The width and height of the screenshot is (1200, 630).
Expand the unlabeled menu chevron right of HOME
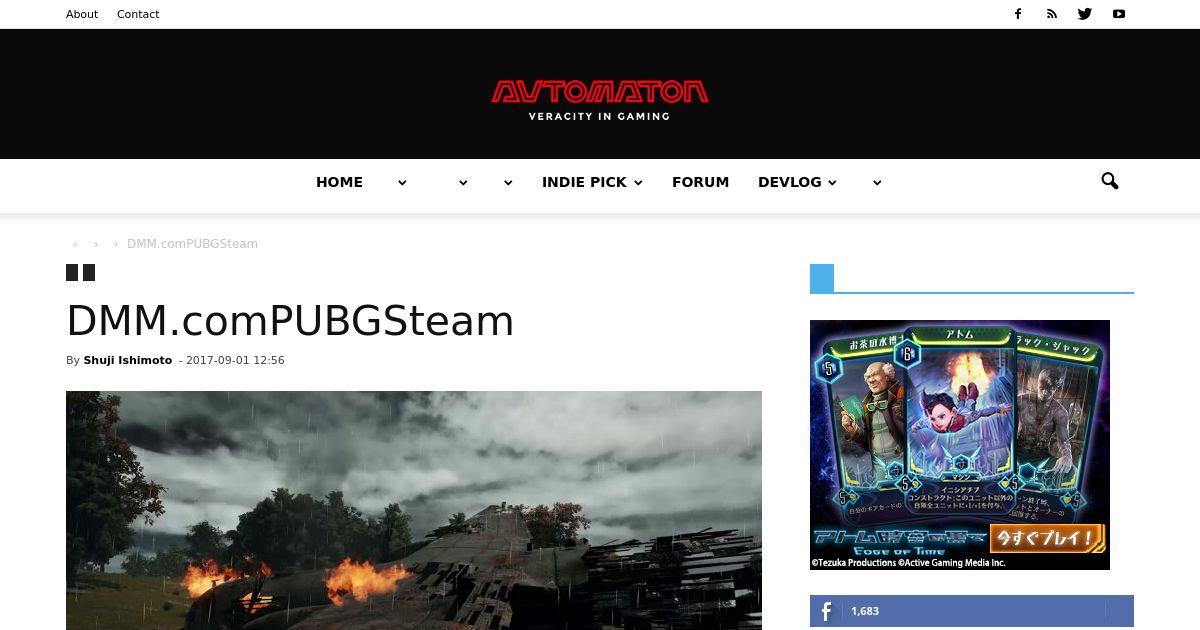click(x=402, y=183)
